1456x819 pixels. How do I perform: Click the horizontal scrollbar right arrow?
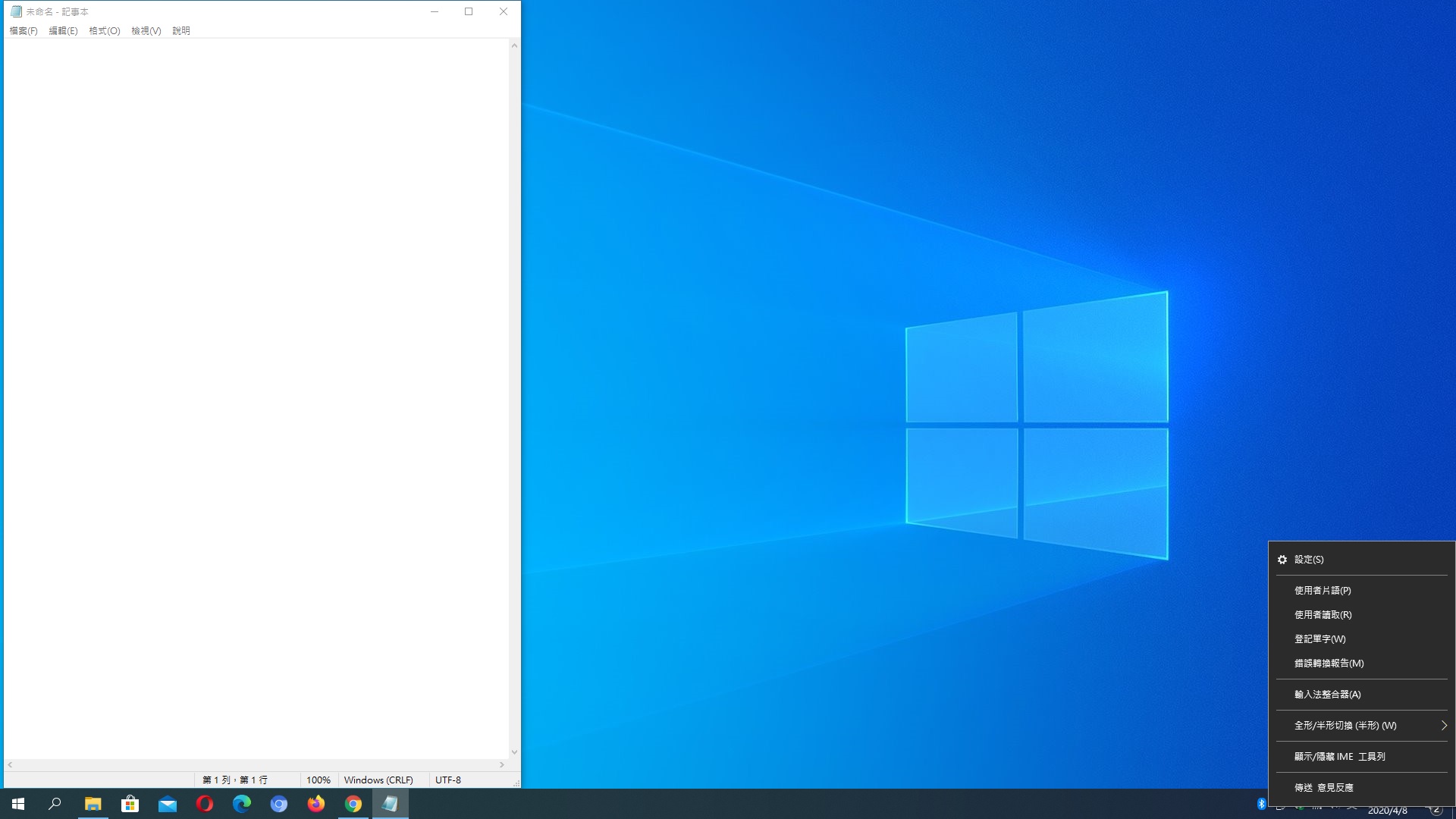(x=502, y=765)
